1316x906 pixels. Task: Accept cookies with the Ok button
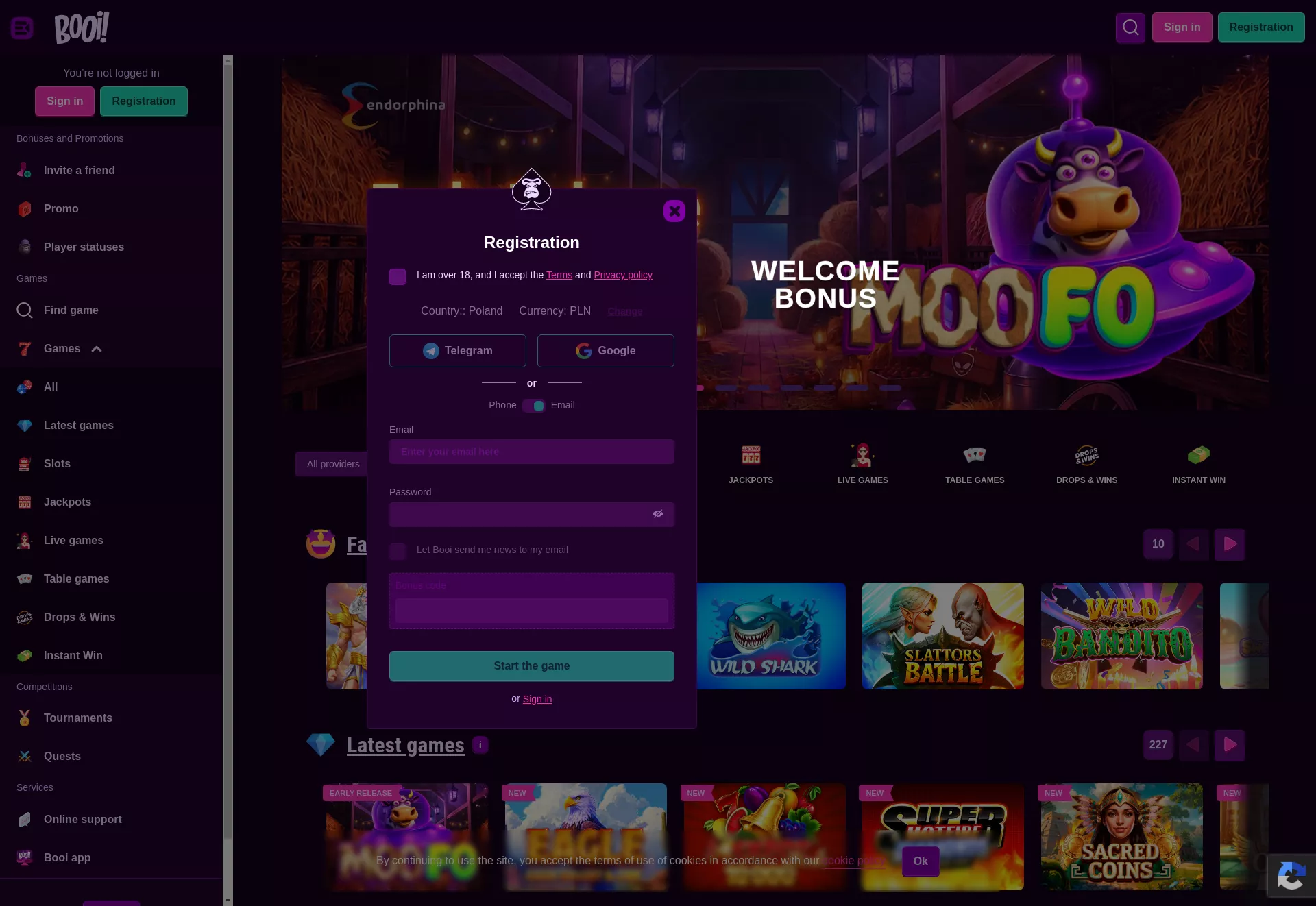pos(921,861)
